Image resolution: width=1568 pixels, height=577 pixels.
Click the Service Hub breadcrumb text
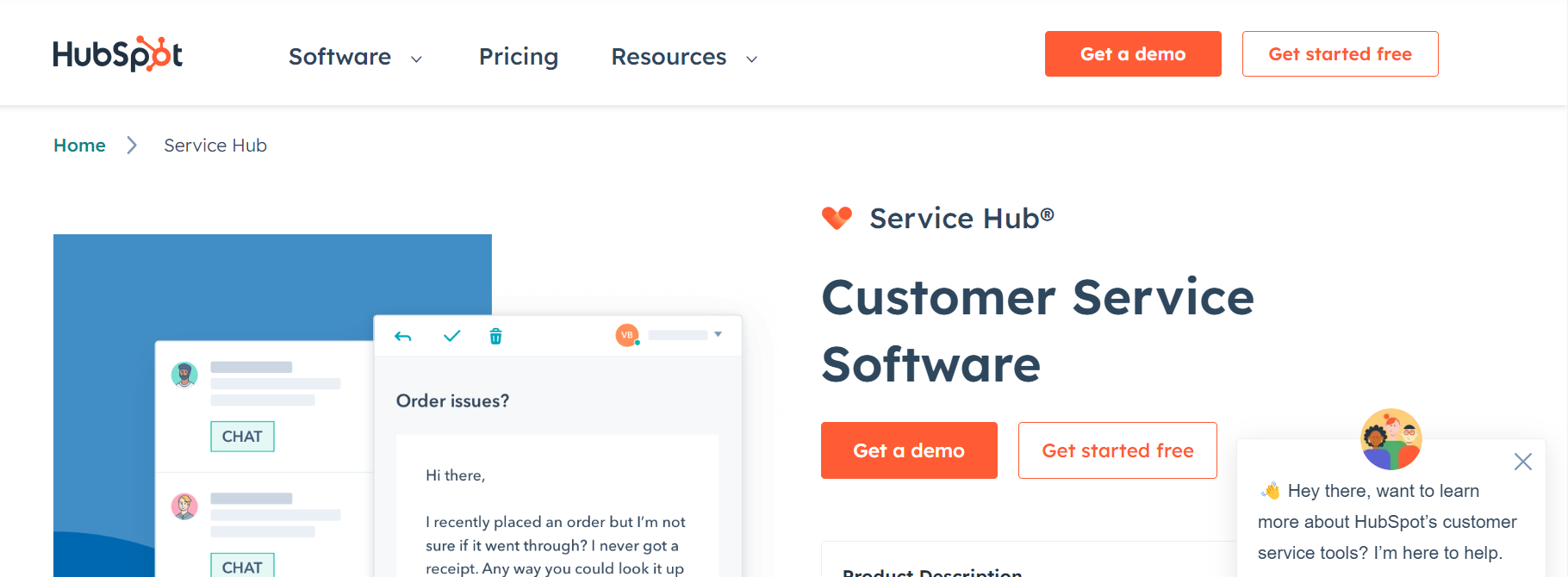tap(215, 146)
